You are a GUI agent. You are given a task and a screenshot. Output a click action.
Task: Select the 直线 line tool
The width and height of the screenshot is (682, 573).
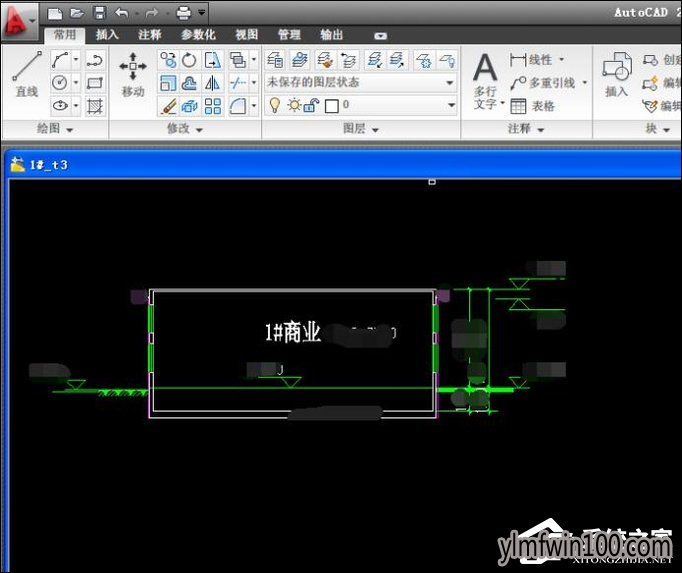tap(27, 74)
